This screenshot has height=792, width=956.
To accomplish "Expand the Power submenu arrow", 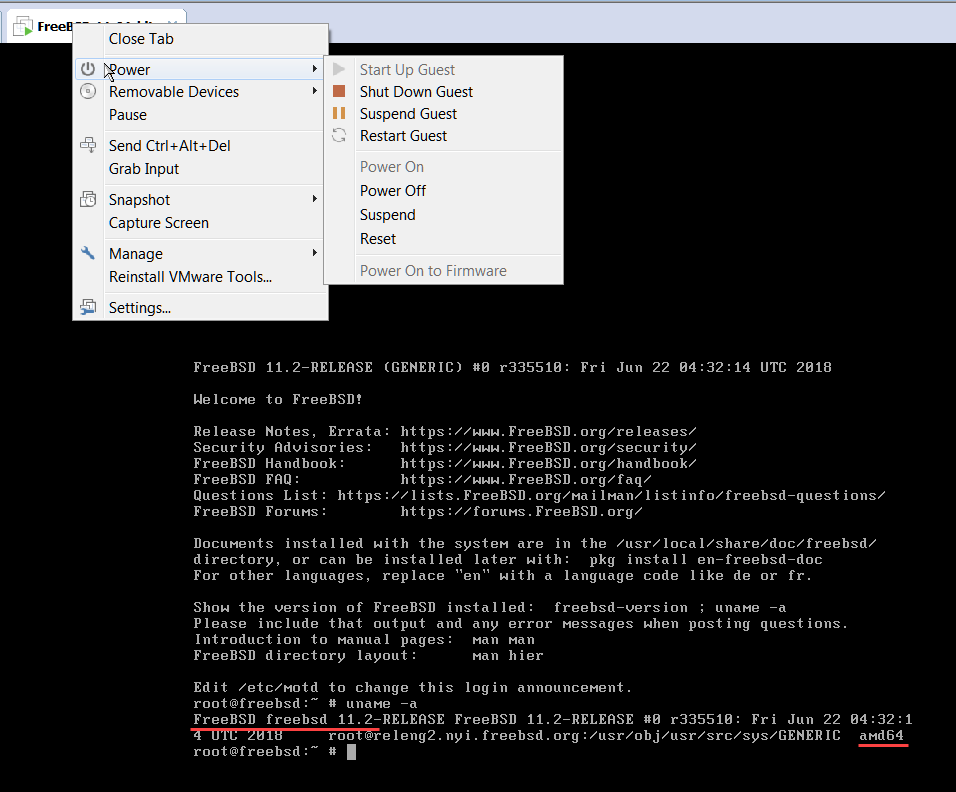I will [315, 69].
